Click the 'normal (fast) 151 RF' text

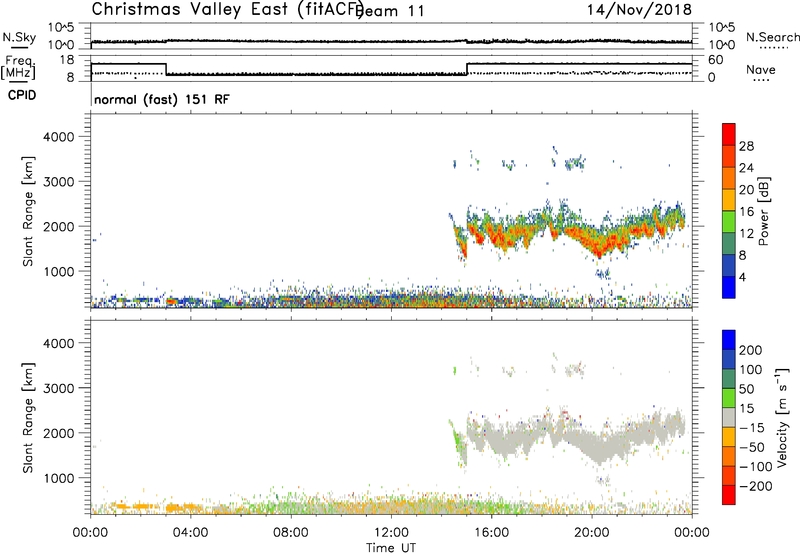(x=162, y=99)
